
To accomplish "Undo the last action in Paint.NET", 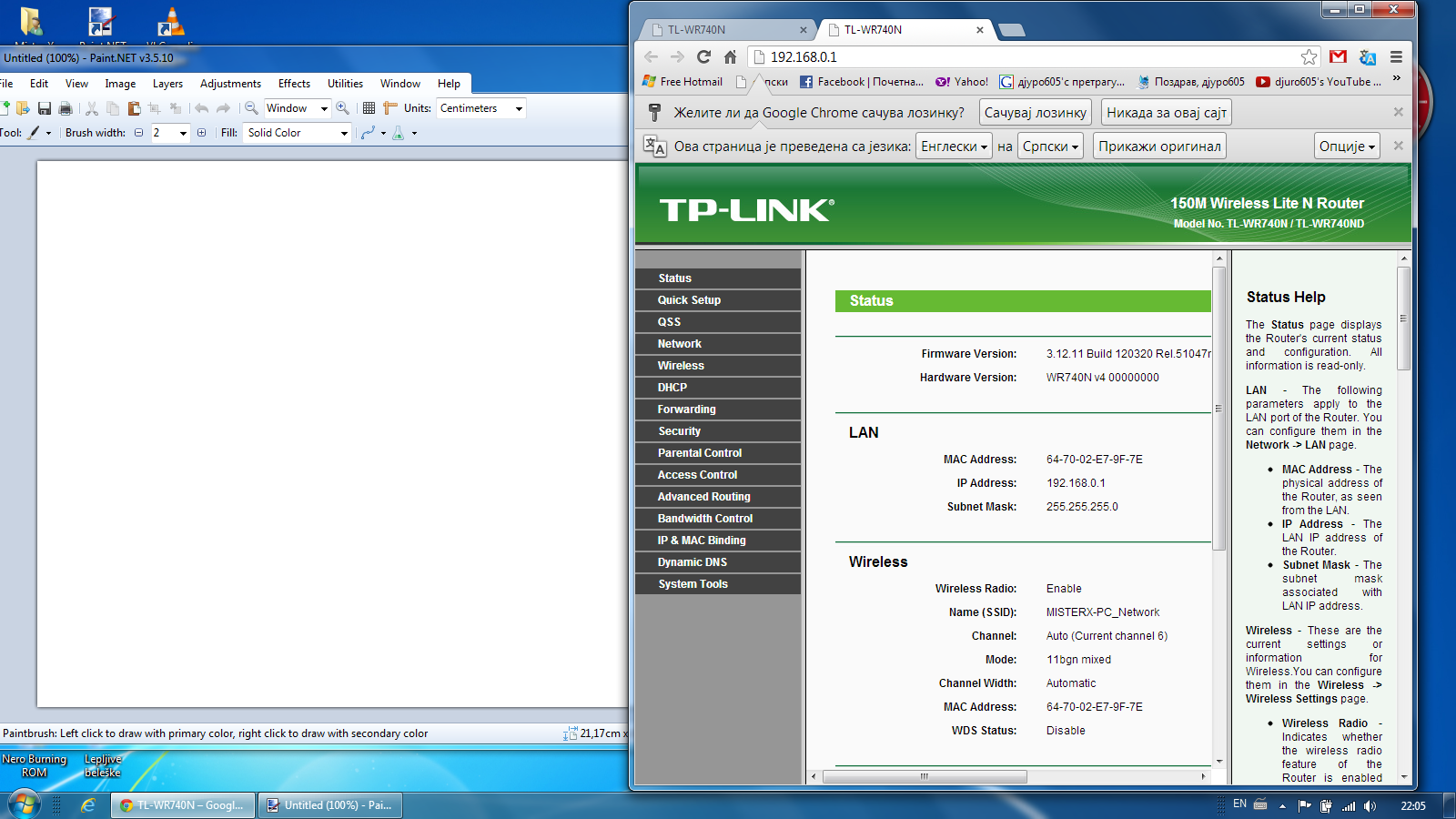I will click(202, 108).
